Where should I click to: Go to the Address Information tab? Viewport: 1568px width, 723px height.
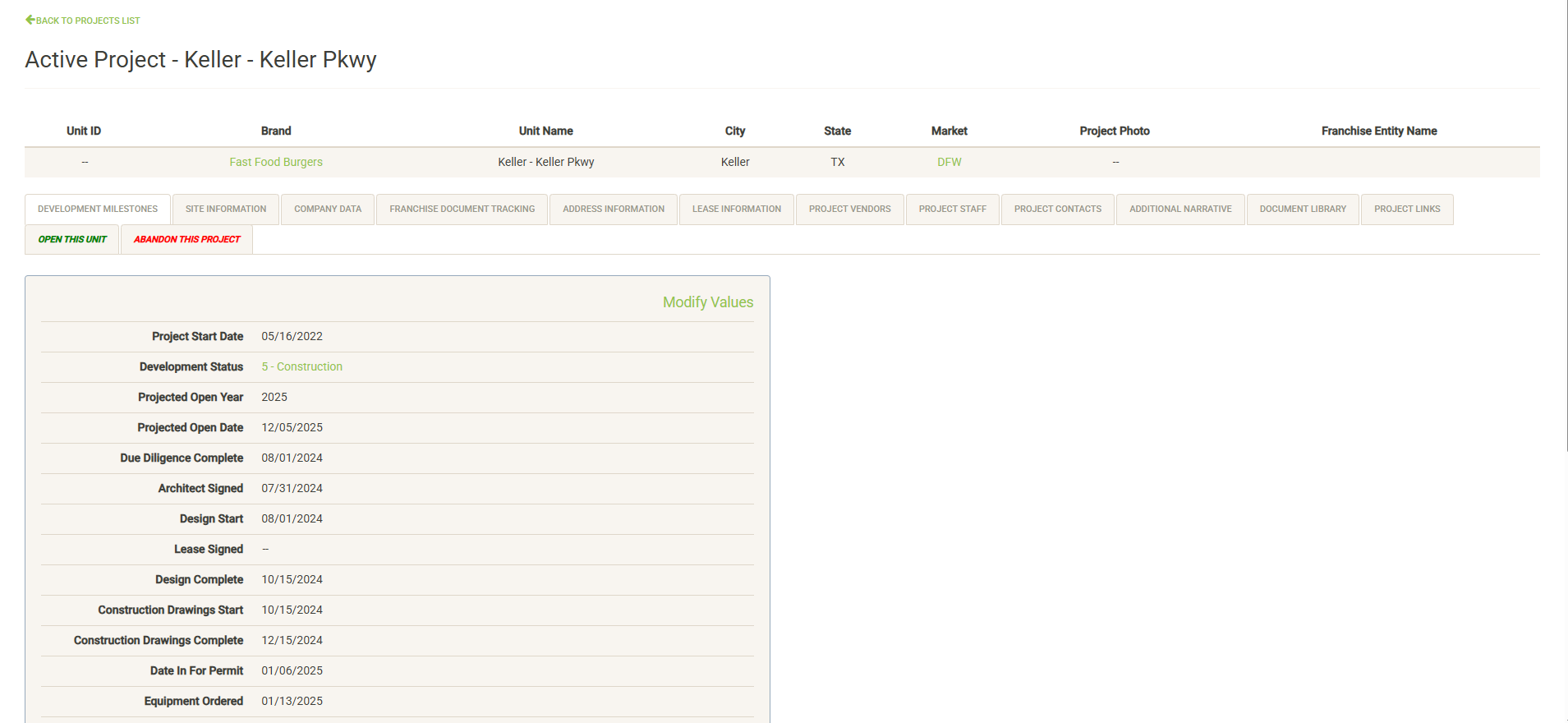pyautogui.click(x=614, y=210)
